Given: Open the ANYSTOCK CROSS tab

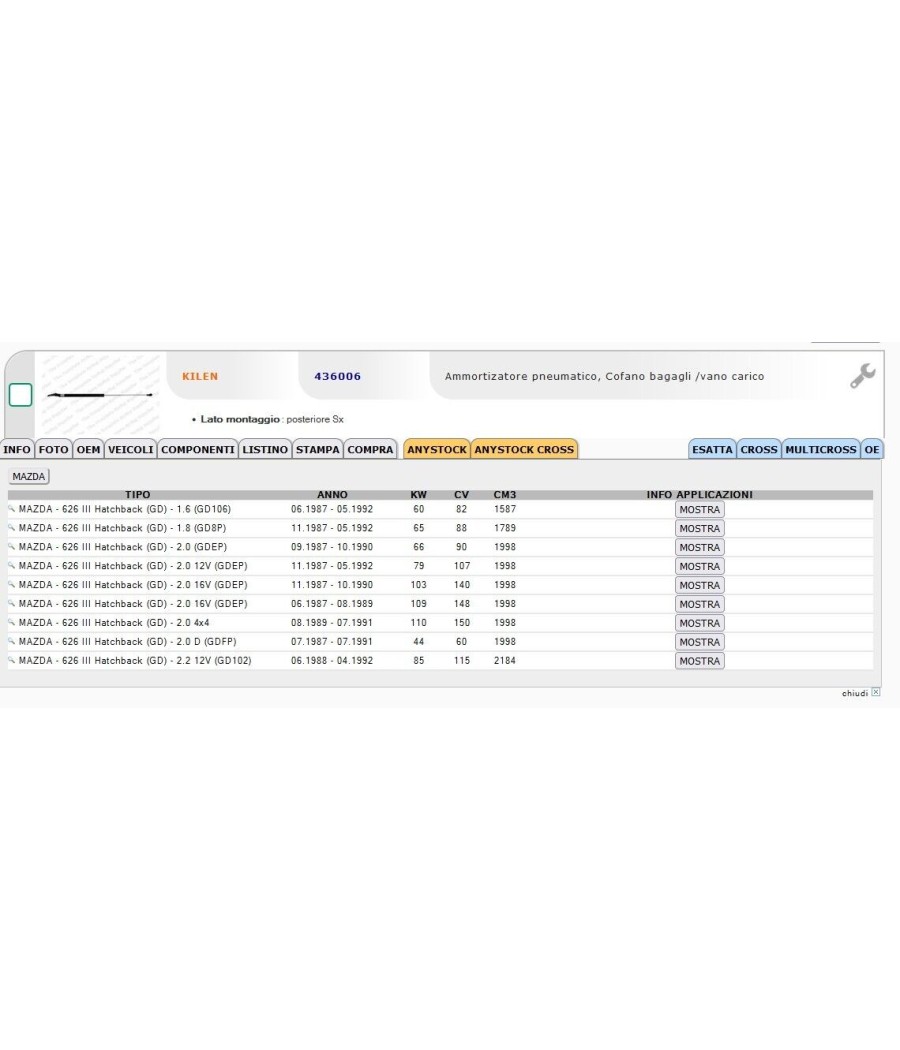Looking at the screenshot, I should click(x=524, y=449).
